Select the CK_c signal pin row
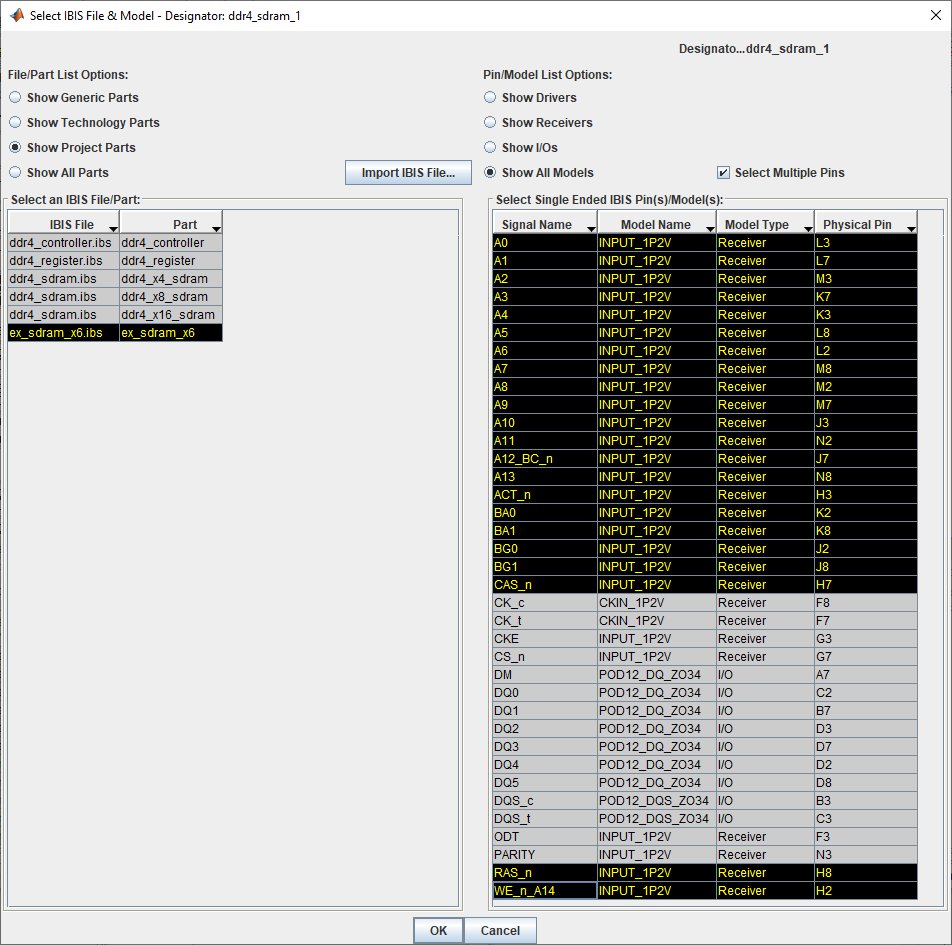The width and height of the screenshot is (952, 945). pos(705,602)
